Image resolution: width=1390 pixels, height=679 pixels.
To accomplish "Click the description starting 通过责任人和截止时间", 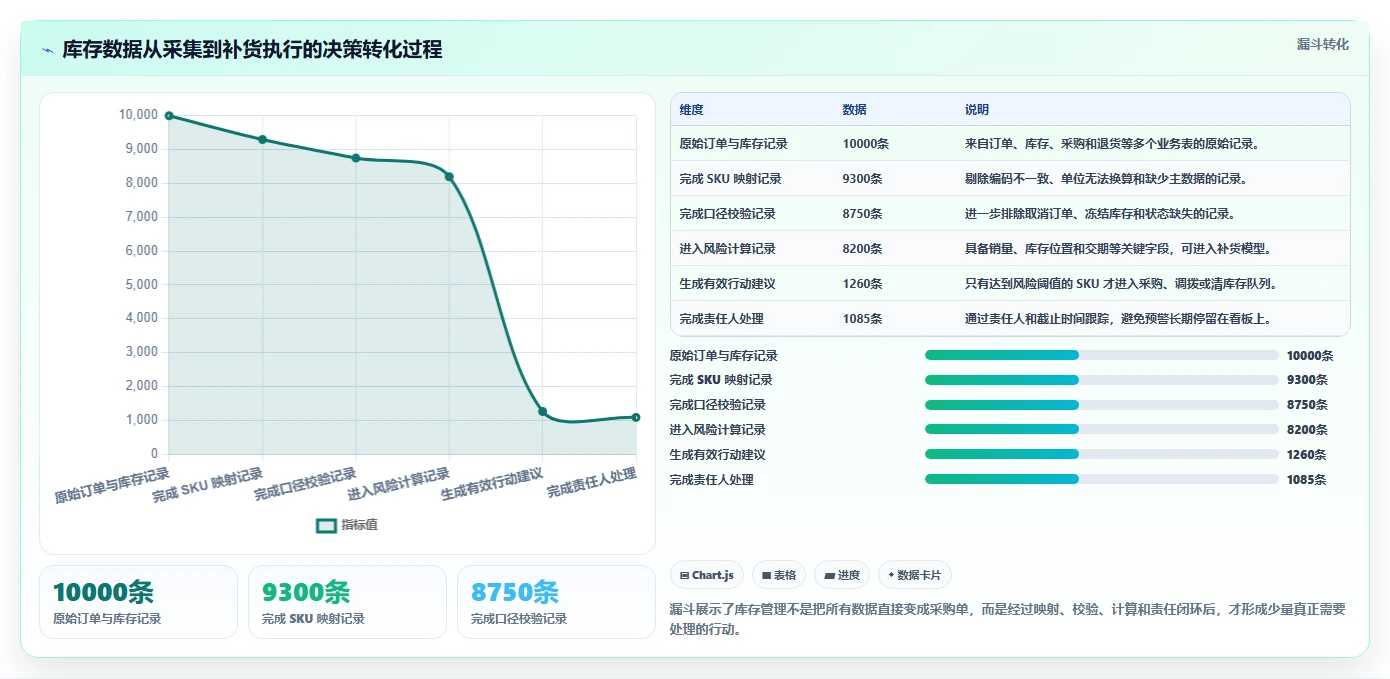I will tap(1118, 319).
